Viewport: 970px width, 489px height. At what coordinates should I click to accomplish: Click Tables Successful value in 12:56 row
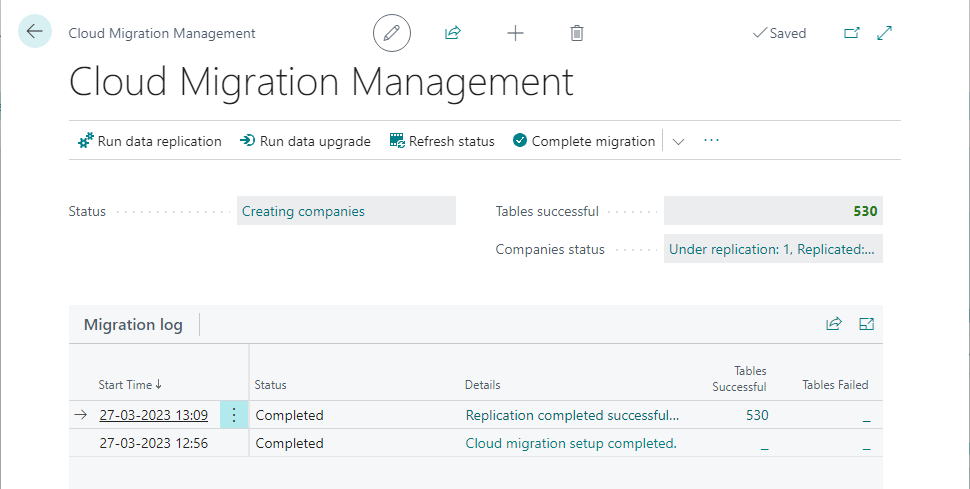click(765, 444)
